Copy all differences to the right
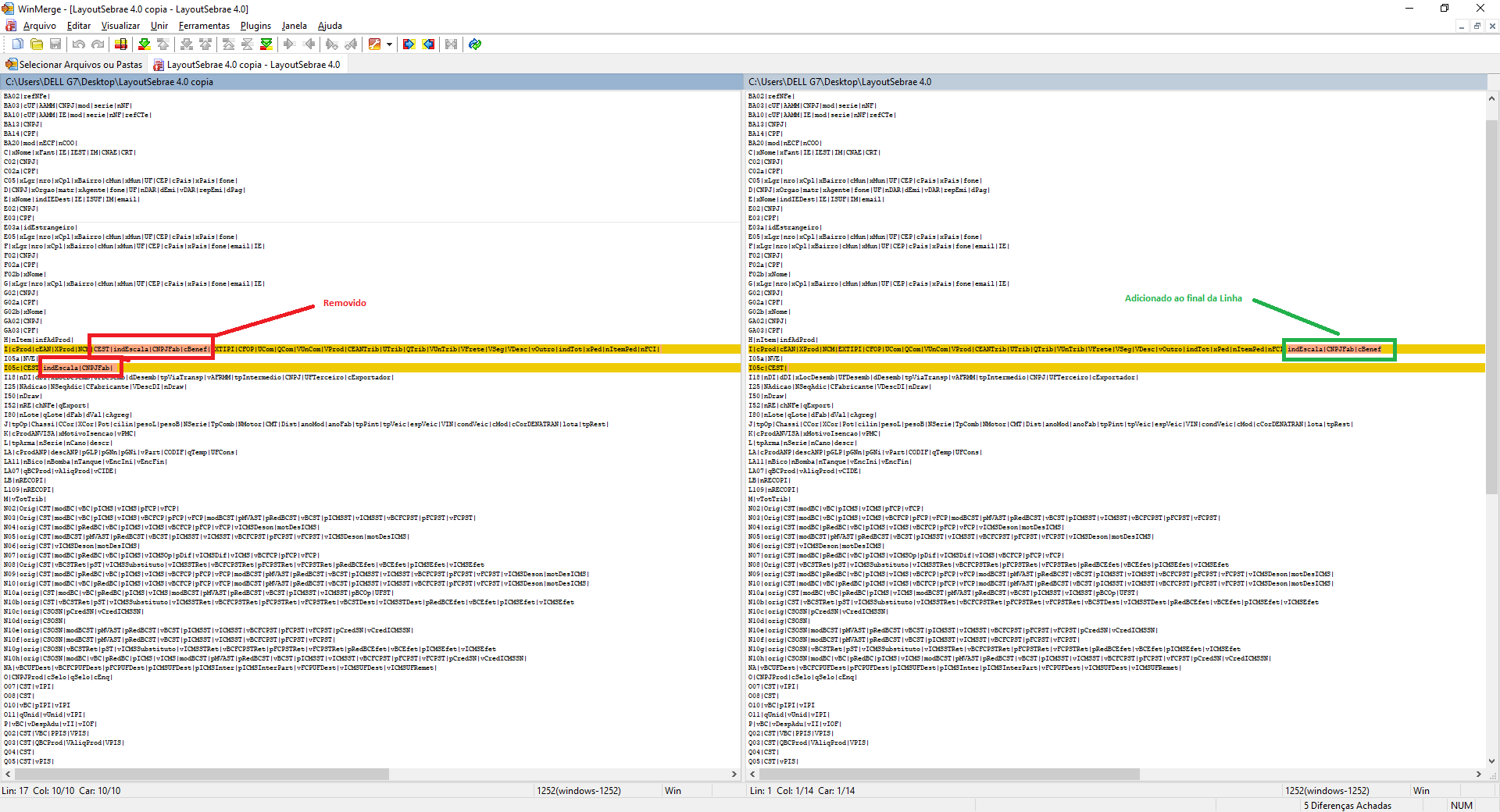The width and height of the screenshot is (1500, 812). (409, 45)
